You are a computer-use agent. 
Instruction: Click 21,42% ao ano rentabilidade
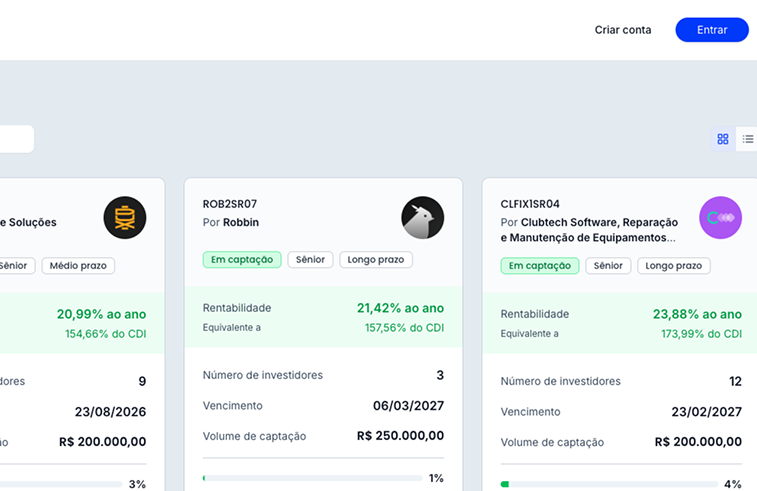[x=400, y=308]
